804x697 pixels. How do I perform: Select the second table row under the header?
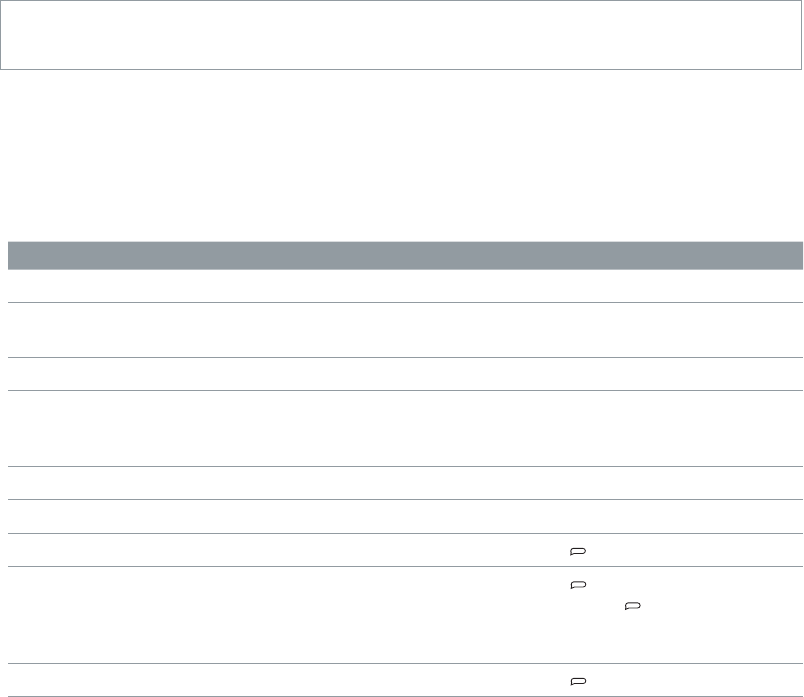[405, 330]
